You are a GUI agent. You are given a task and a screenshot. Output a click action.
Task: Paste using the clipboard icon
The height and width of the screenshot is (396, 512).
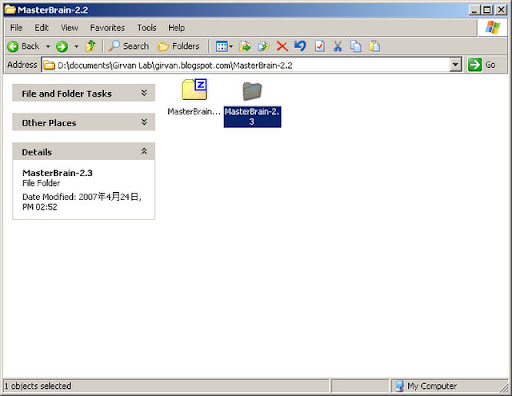tap(375, 46)
